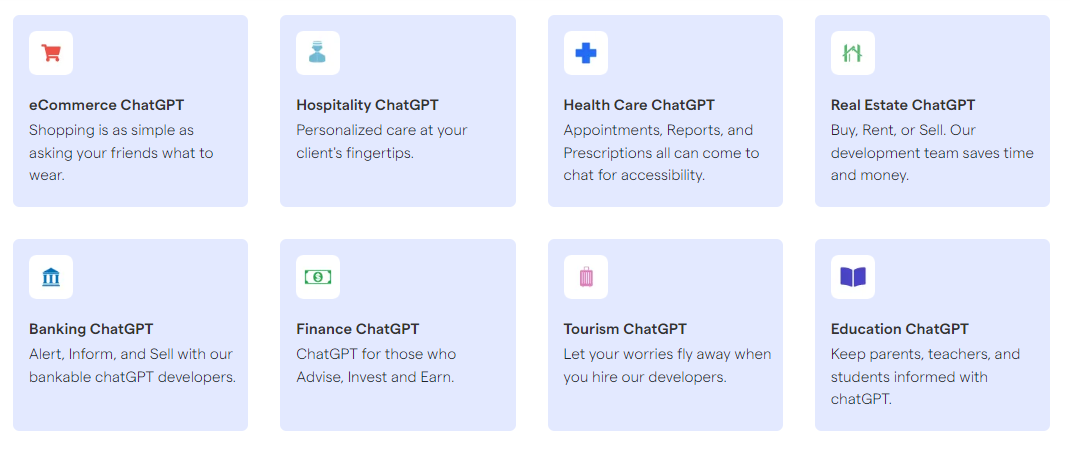Select the Health Care ChatGPT title
The image size is (1070, 449).
639,105
